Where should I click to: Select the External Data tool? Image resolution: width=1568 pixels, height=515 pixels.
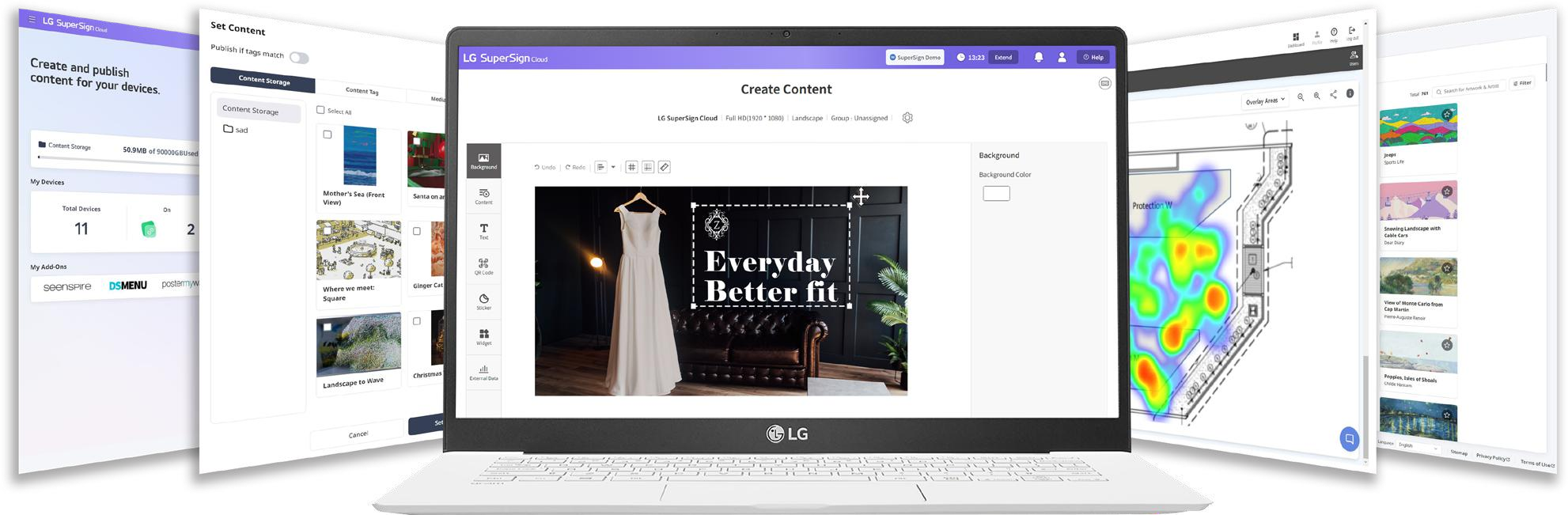click(483, 372)
